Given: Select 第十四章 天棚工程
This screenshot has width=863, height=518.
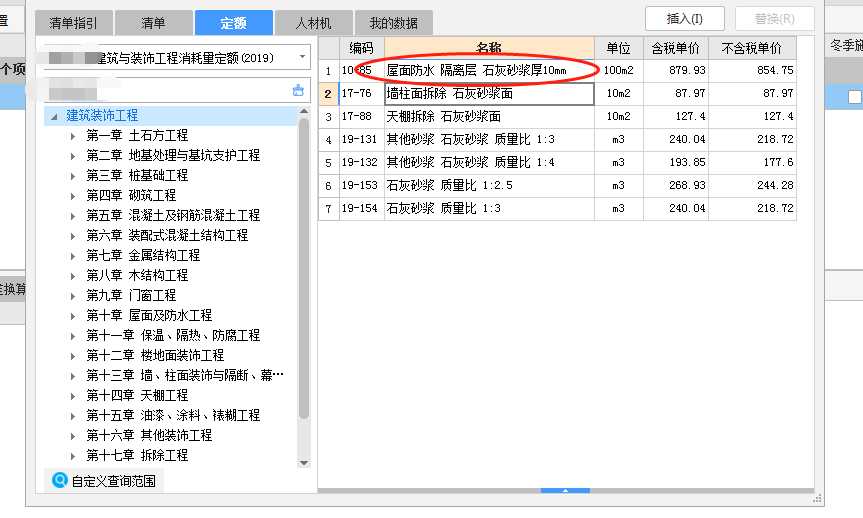Looking at the screenshot, I should 137,395.
